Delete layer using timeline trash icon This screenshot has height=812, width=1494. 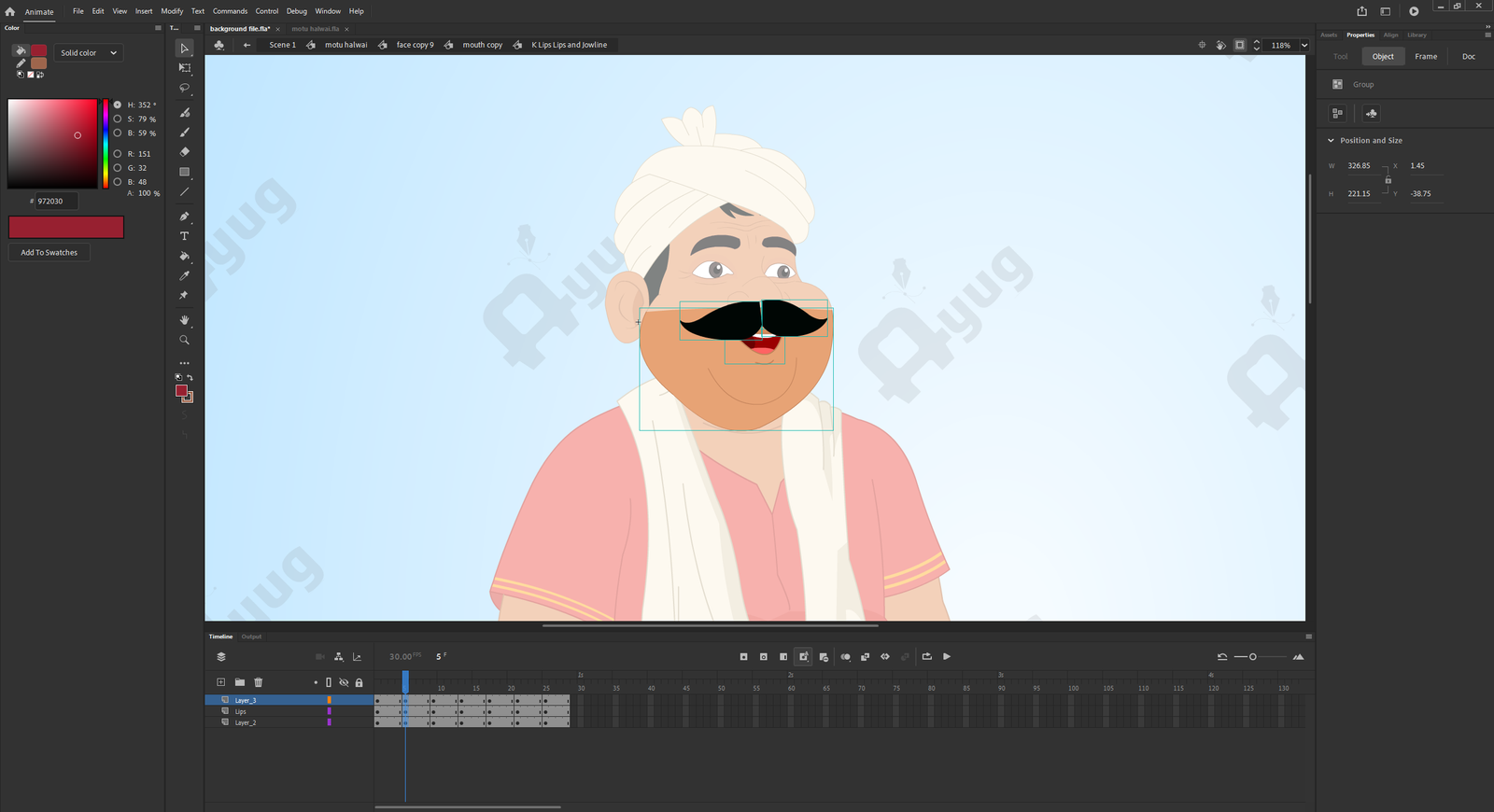pyautogui.click(x=259, y=682)
